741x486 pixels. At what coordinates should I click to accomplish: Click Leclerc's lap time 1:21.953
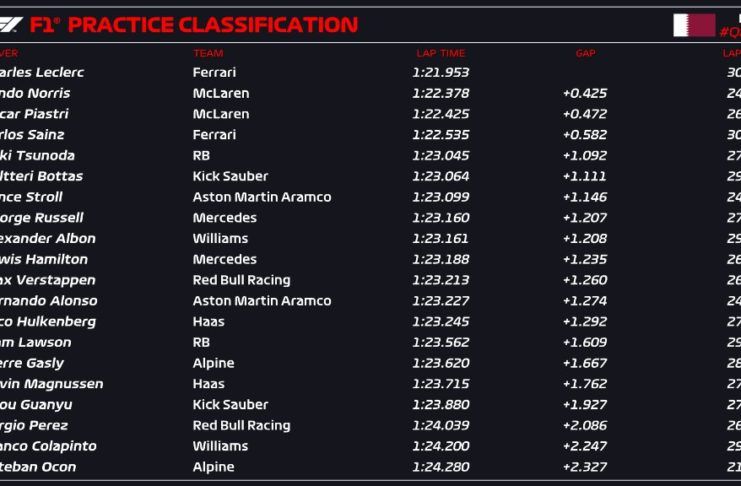coord(440,72)
